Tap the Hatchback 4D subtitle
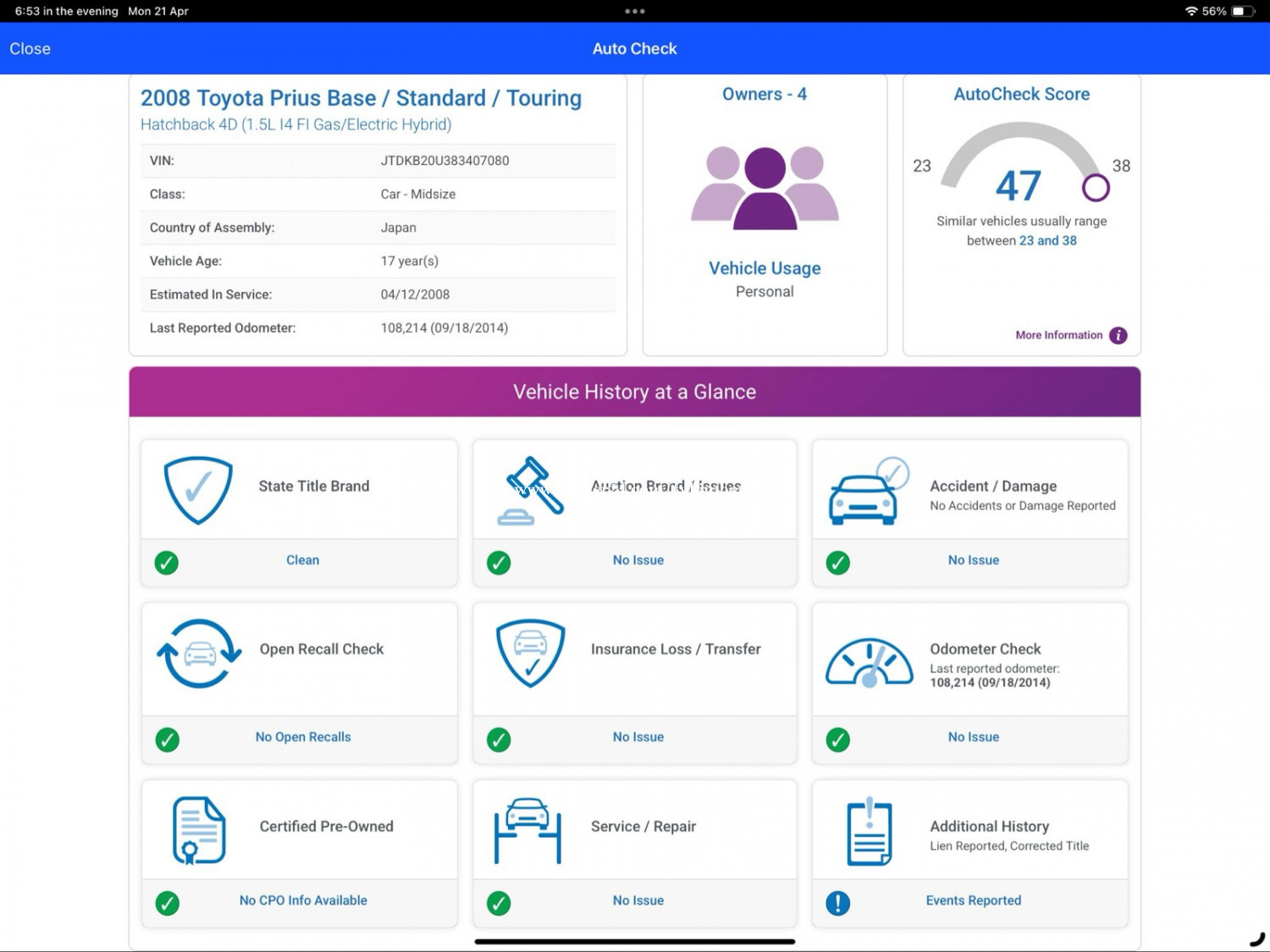This screenshot has width=1270, height=952. (x=295, y=124)
